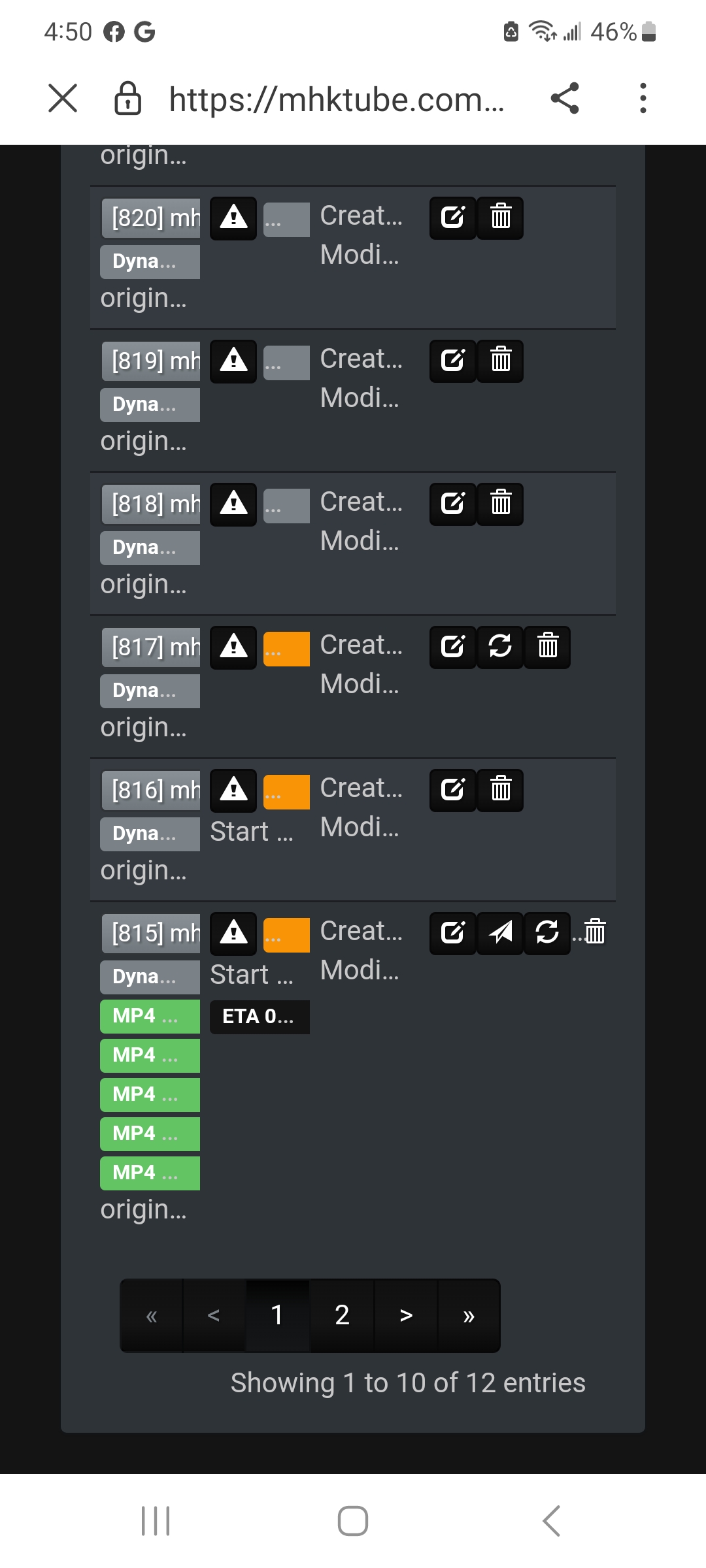Send entry 815 with paper-plane icon
The image size is (706, 1568).
pos(500,934)
